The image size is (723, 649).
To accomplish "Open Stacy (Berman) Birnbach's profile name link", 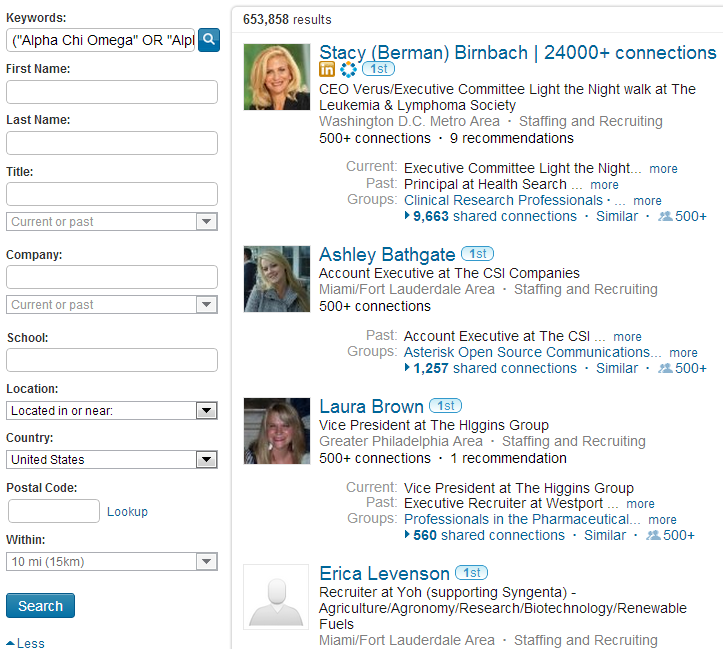I will (x=517, y=53).
